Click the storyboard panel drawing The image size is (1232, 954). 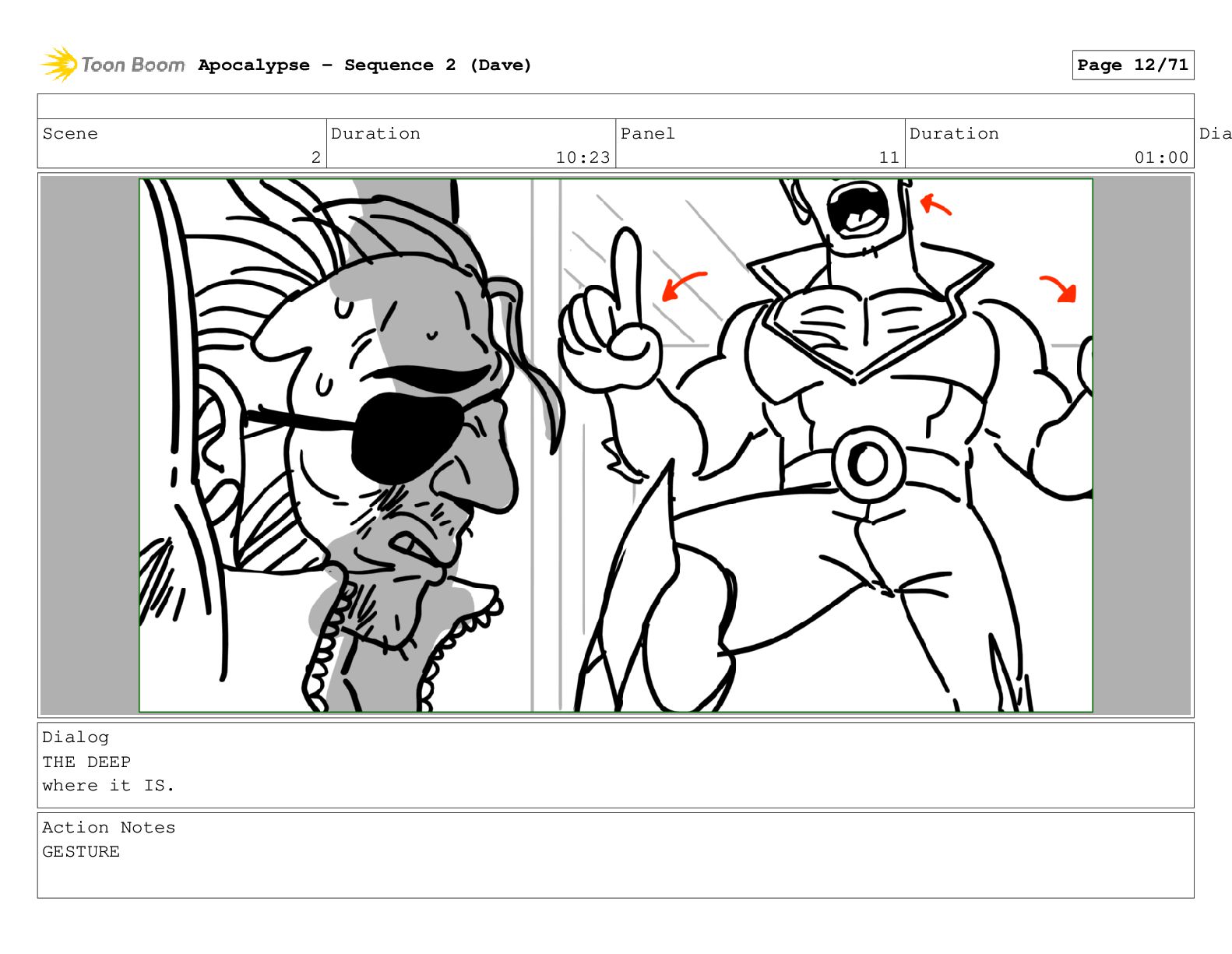point(615,445)
